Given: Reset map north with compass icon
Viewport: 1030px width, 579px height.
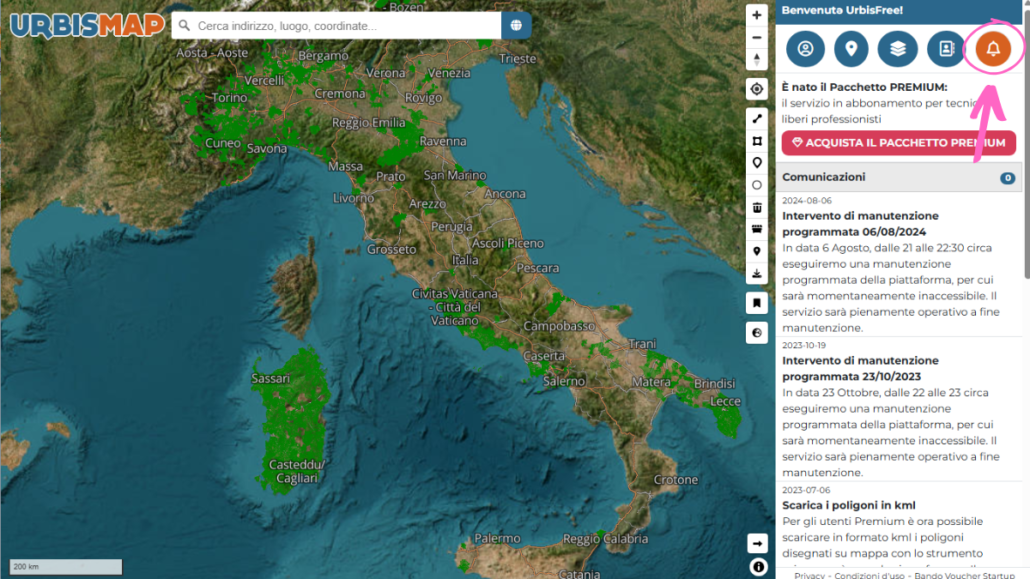Looking at the screenshot, I should point(757,60).
